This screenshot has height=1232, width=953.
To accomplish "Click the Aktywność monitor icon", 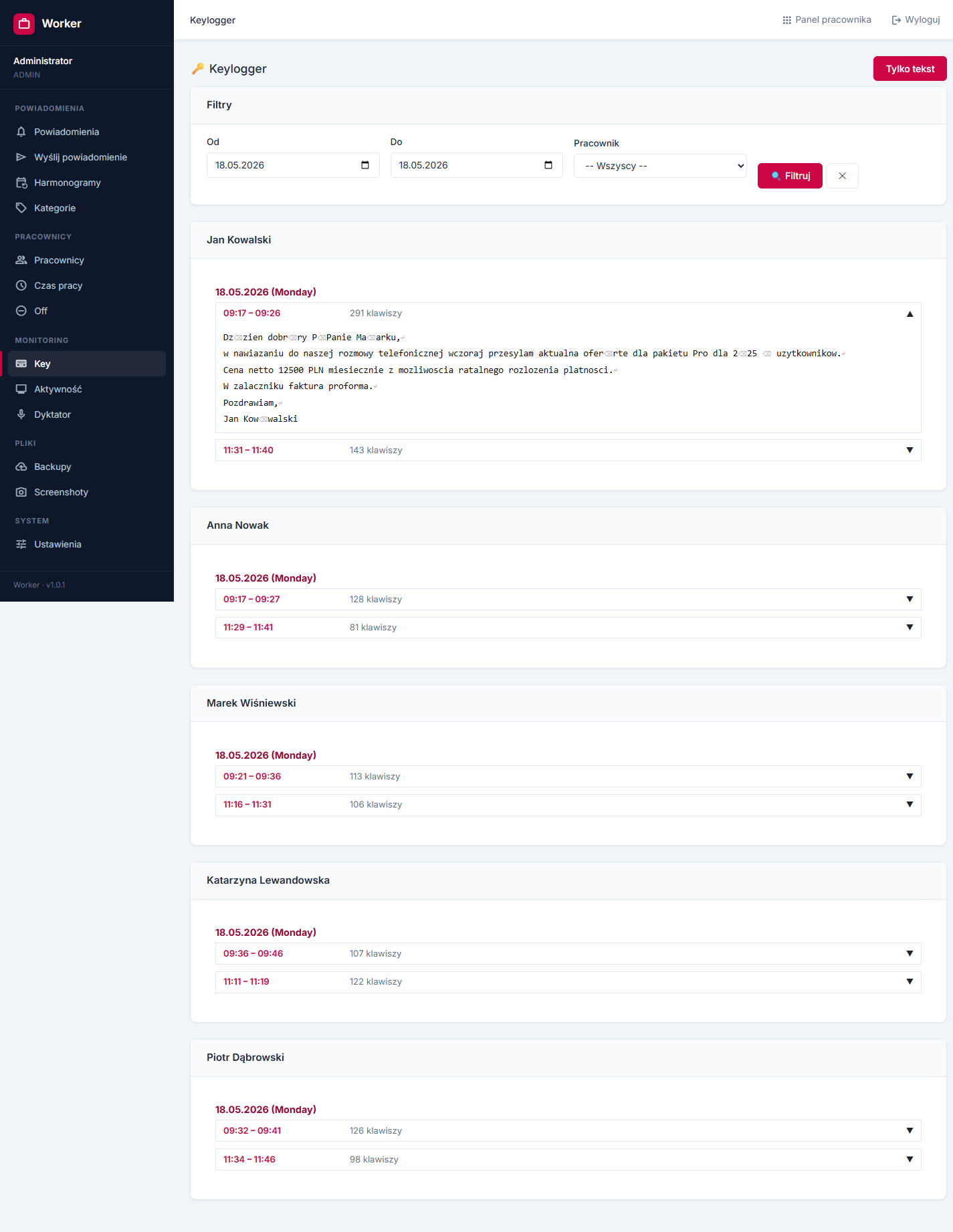I will coord(21,389).
